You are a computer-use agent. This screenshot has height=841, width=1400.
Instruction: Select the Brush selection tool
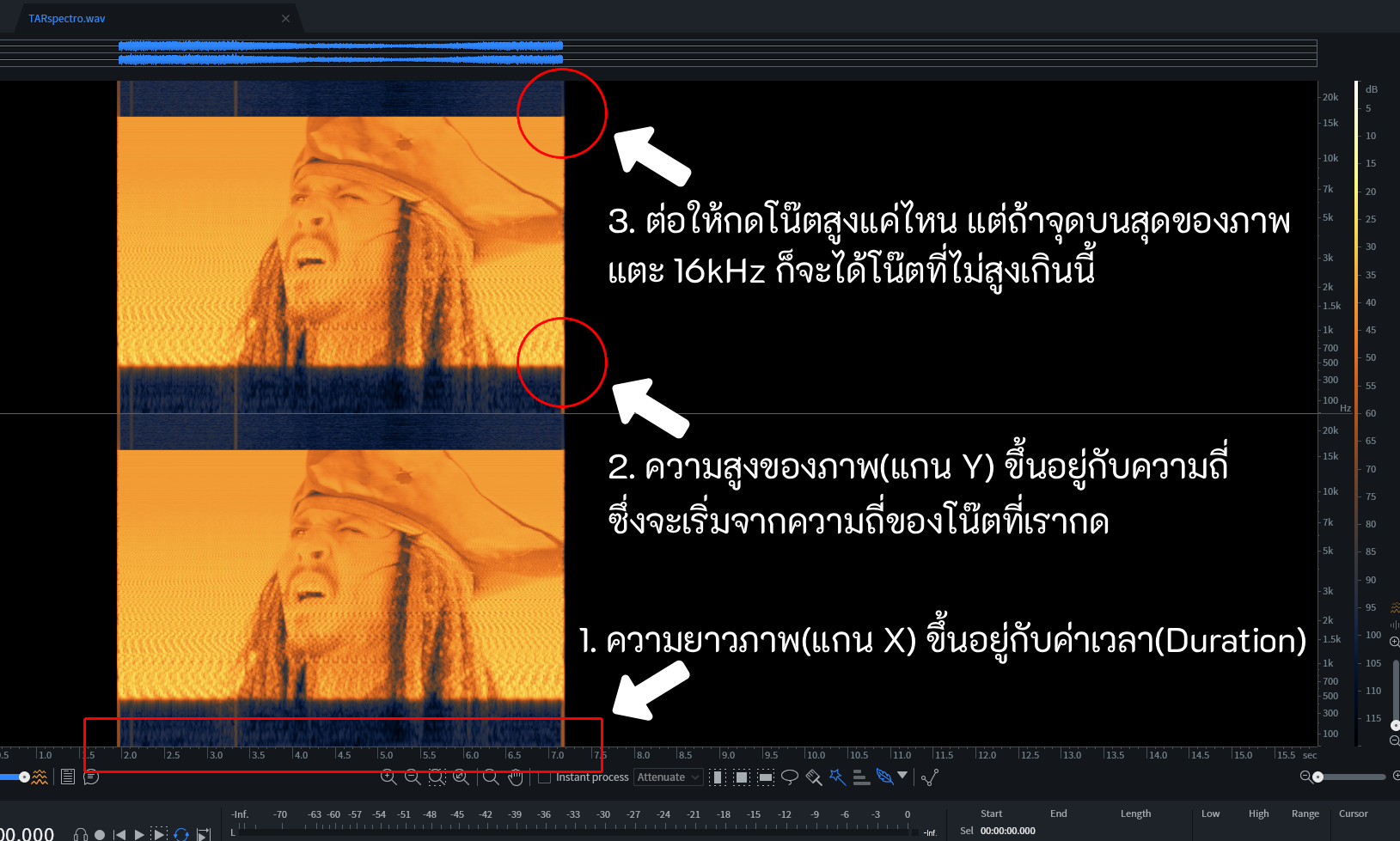[814, 777]
